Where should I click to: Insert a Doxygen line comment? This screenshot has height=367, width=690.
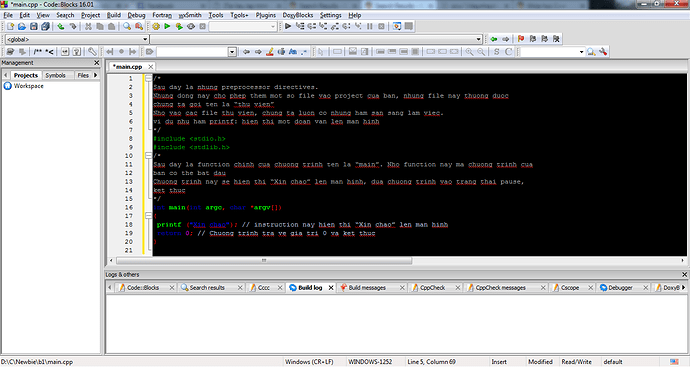pos(49,52)
